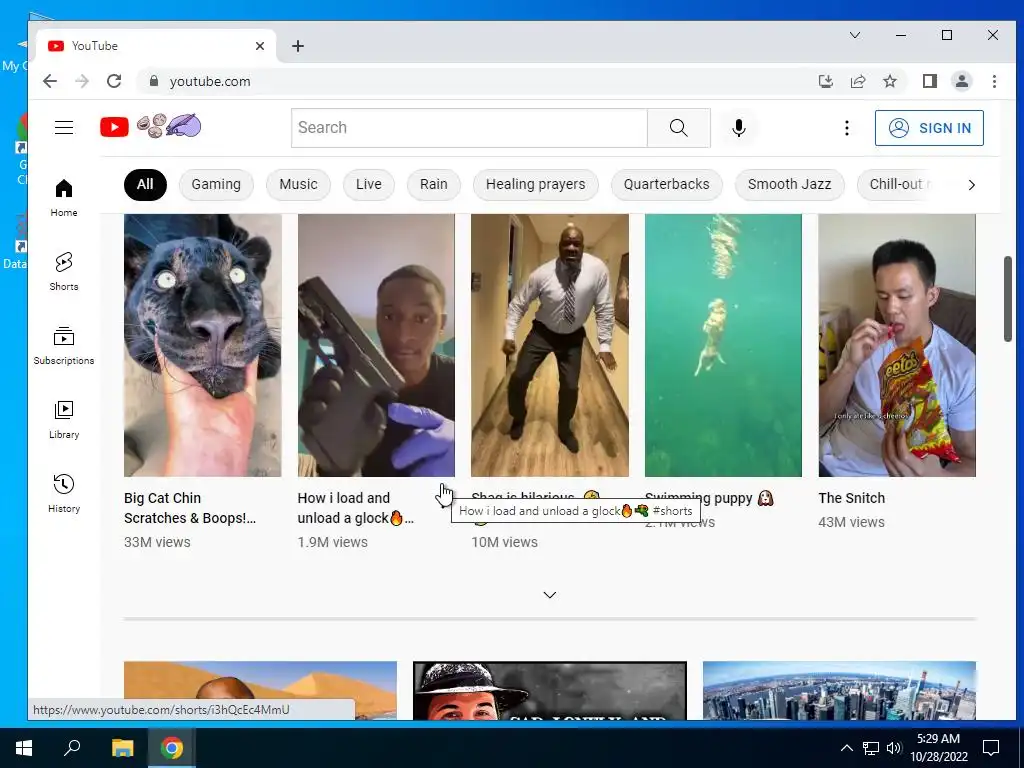The image size is (1024, 768).
Task: Select the Healing prayers chip
Action: tap(536, 185)
